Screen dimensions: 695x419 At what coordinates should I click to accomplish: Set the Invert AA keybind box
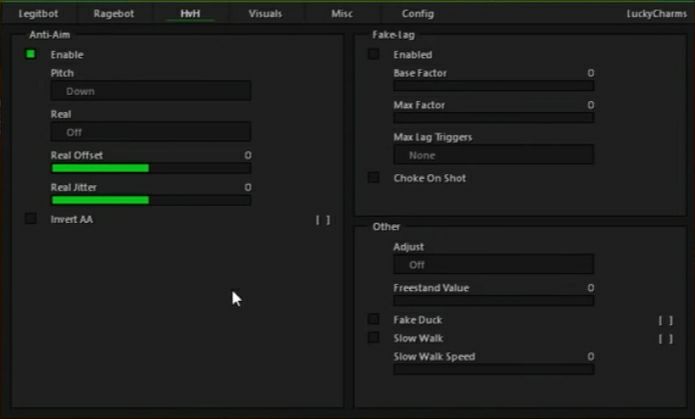[x=323, y=220]
